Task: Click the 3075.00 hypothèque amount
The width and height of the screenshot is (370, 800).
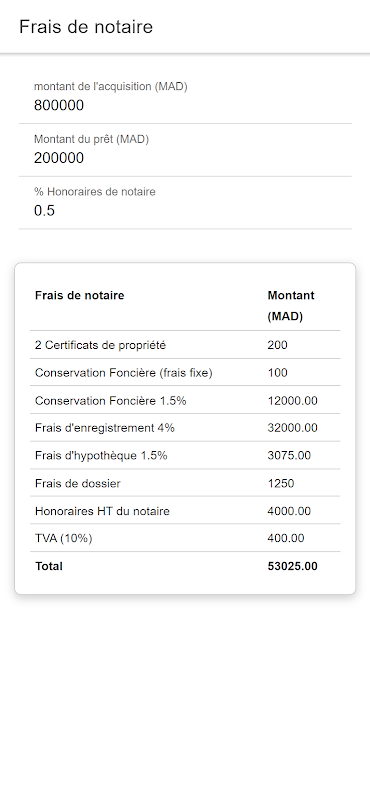Action: pos(289,456)
